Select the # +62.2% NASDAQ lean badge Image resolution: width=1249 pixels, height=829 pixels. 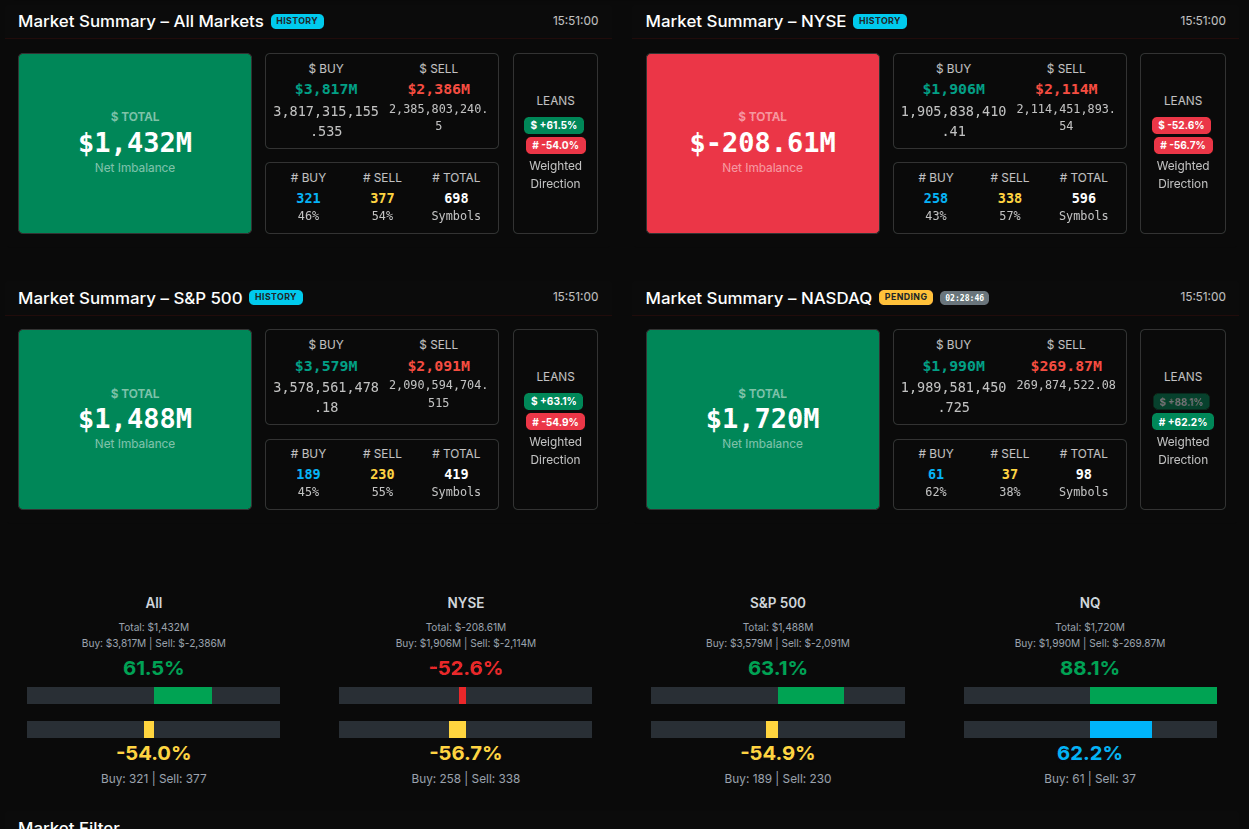[x=1182, y=421]
